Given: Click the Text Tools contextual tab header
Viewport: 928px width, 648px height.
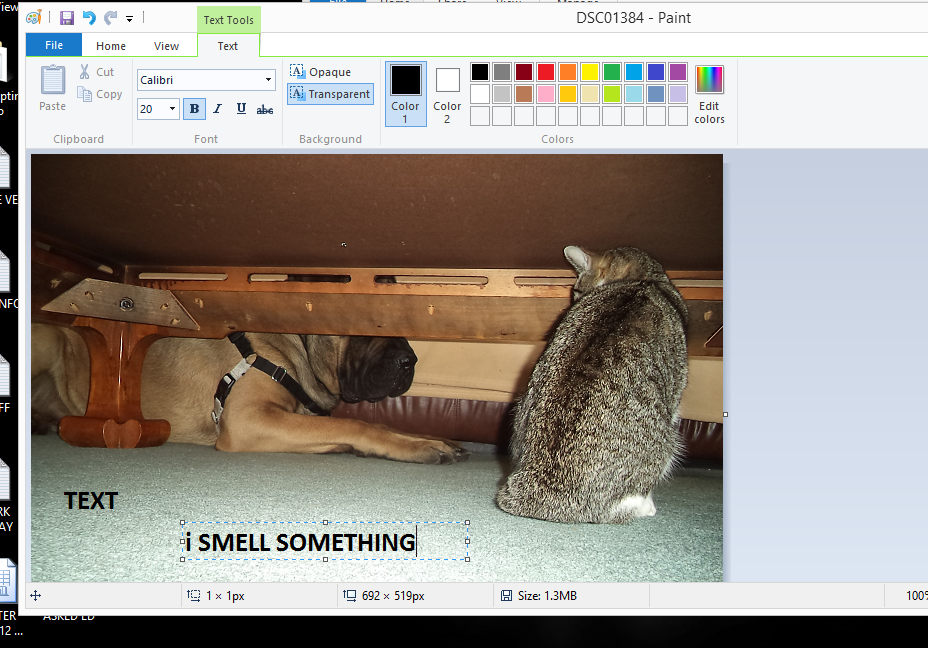Looking at the screenshot, I should pos(228,20).
